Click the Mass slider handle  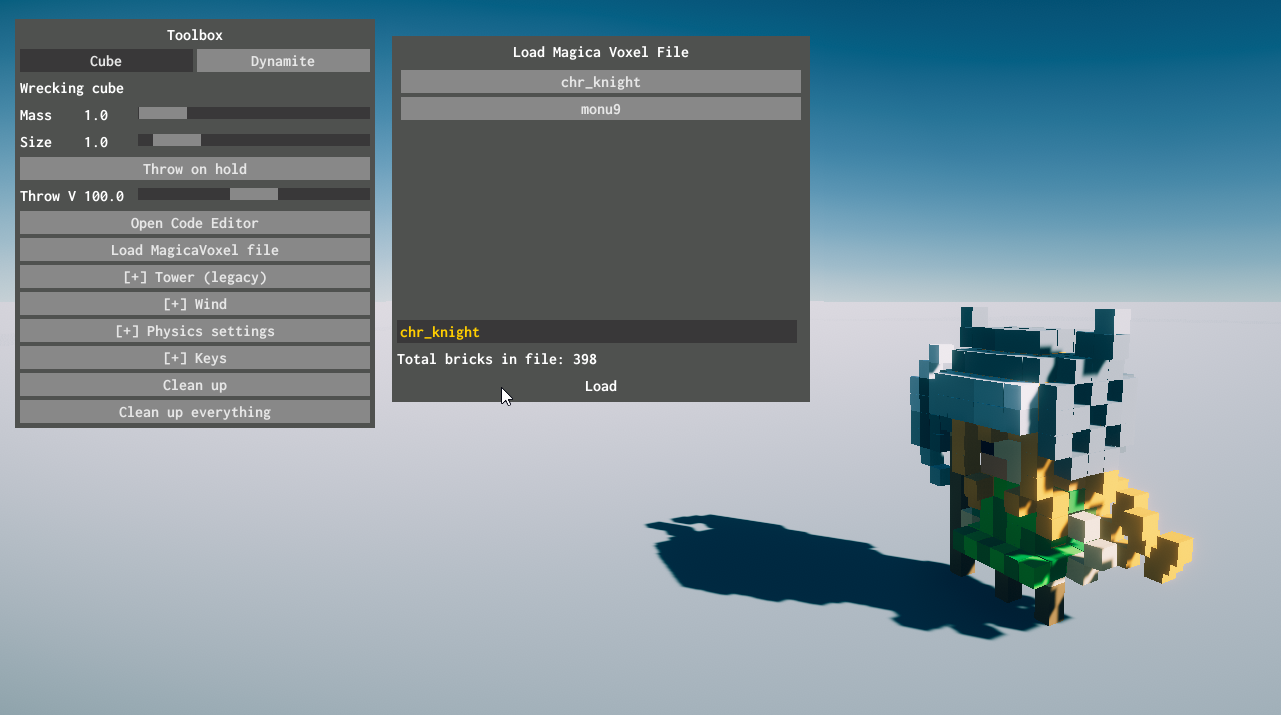tap(163, 114)
